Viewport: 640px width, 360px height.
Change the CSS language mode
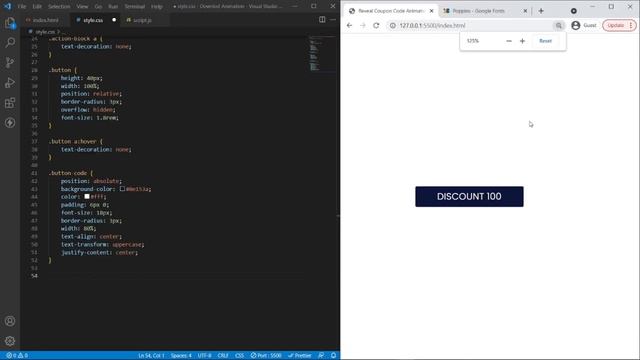240,356
